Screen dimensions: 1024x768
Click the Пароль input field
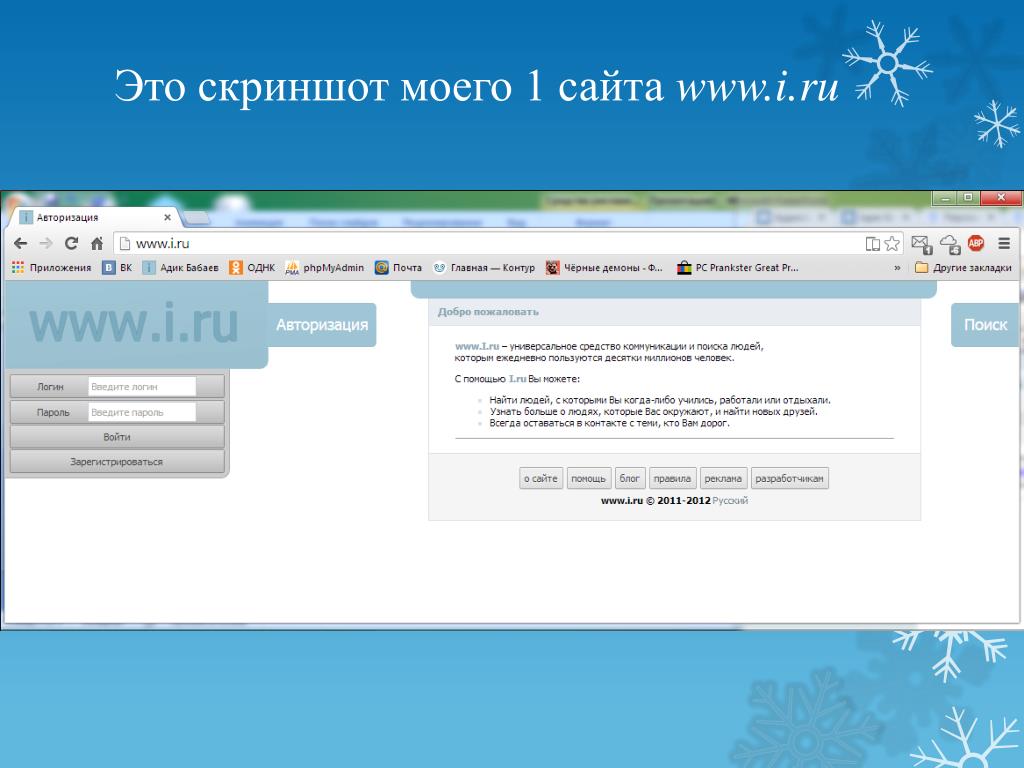click(x=142, y=412)
